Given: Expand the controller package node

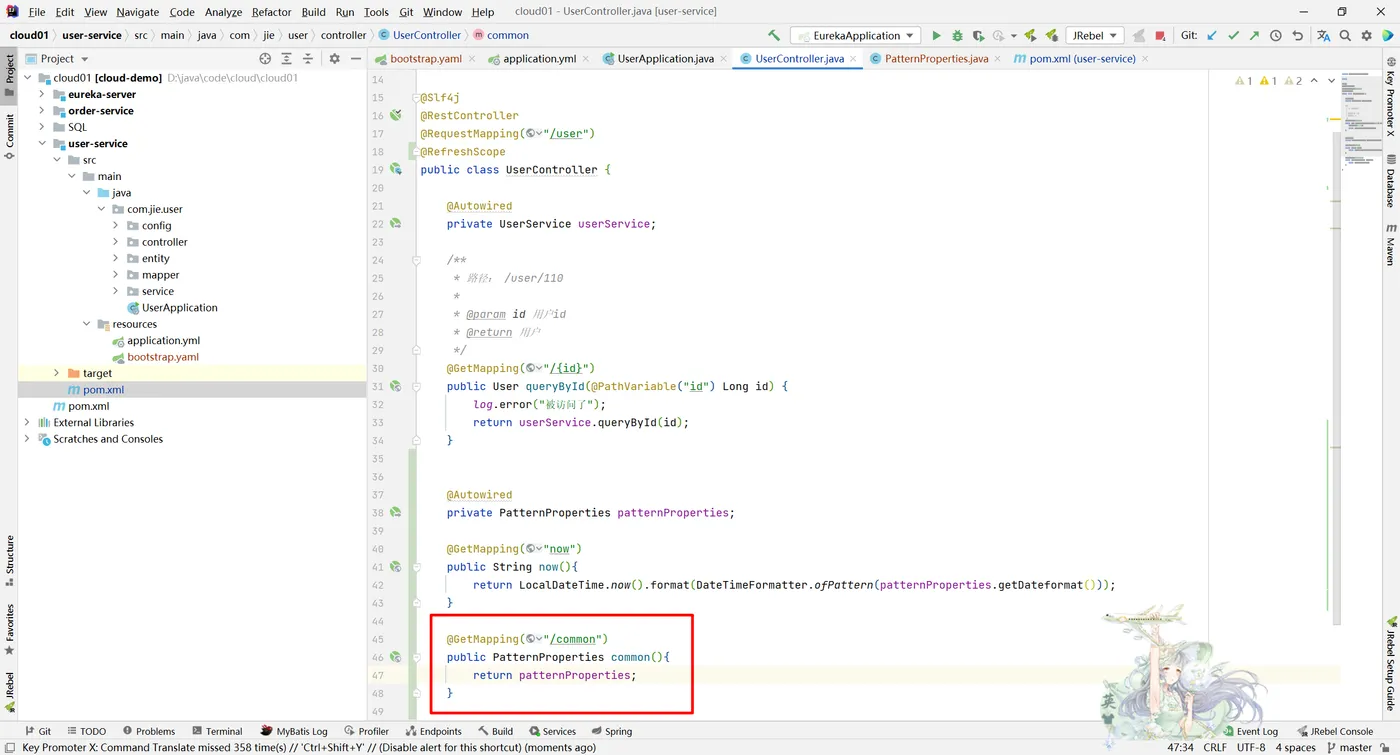Looking at the screenshot, I should (x=116, y=242).
